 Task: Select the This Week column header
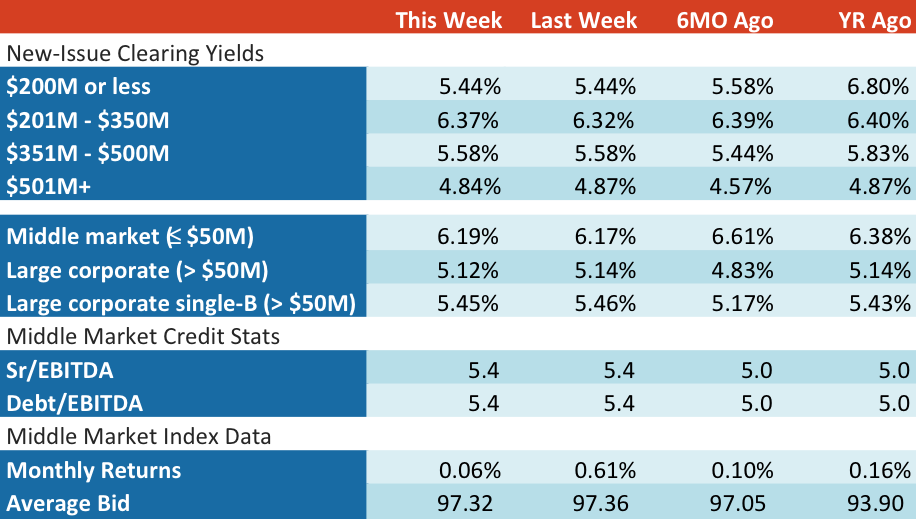pyautogui.click(x=449, y=20)
